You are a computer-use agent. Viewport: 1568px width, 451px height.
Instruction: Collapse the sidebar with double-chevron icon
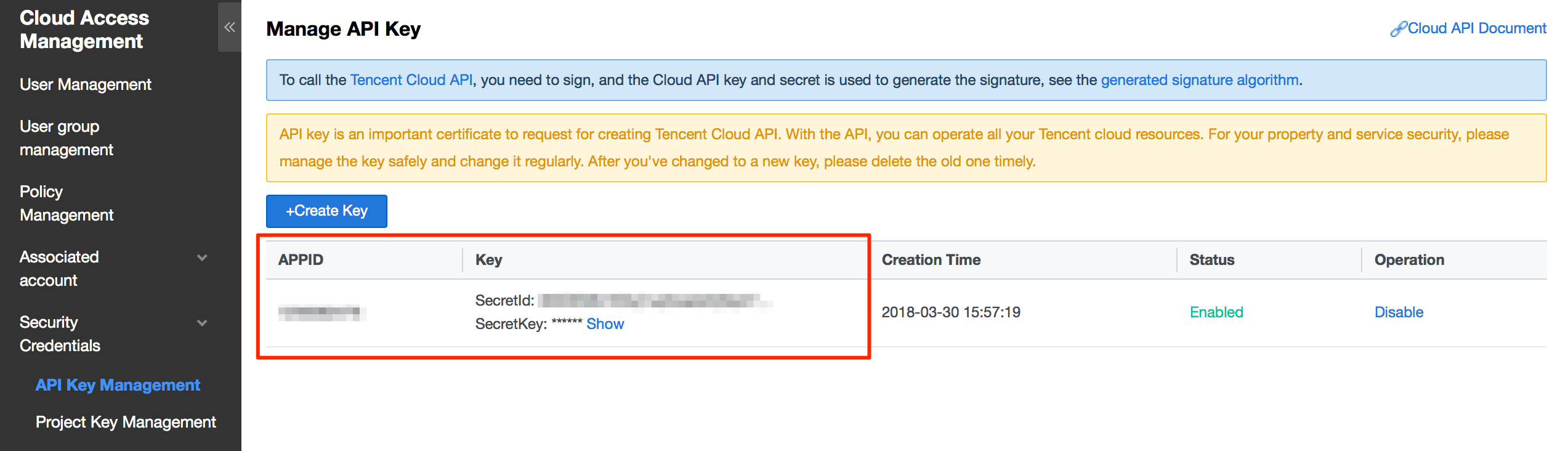[230, 27]
